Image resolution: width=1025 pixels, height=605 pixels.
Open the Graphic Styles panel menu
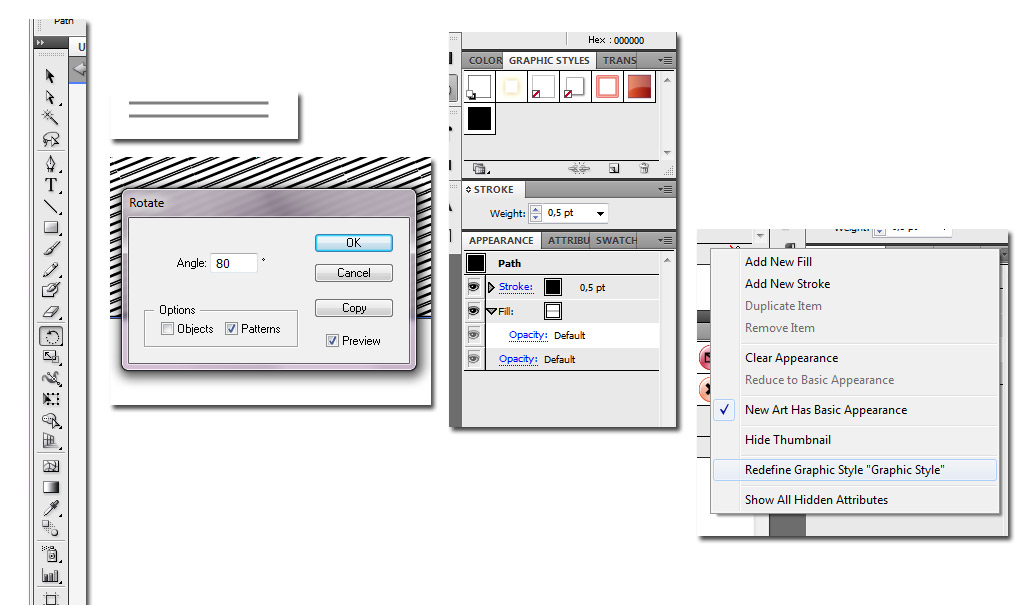click(x=665, y=60)
